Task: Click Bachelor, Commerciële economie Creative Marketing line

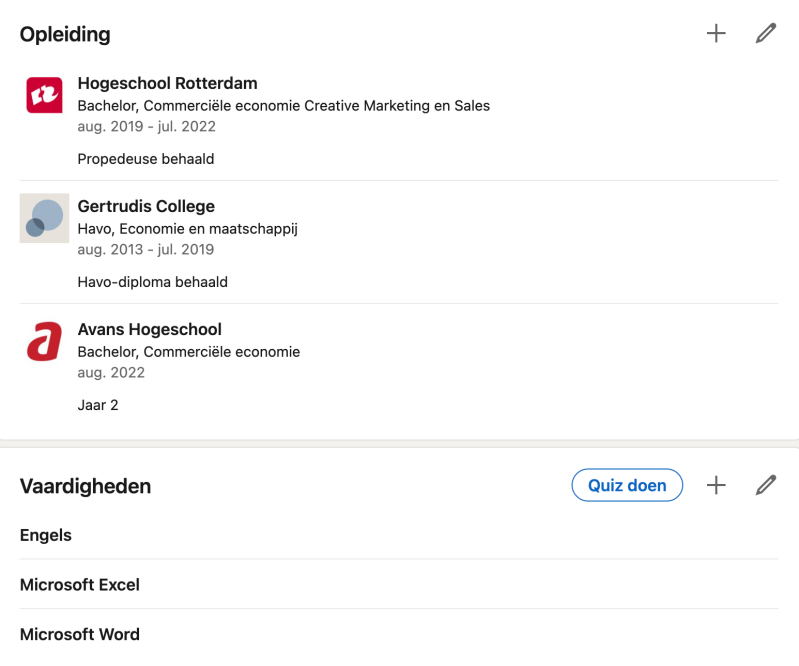Action: pos(283,106)
